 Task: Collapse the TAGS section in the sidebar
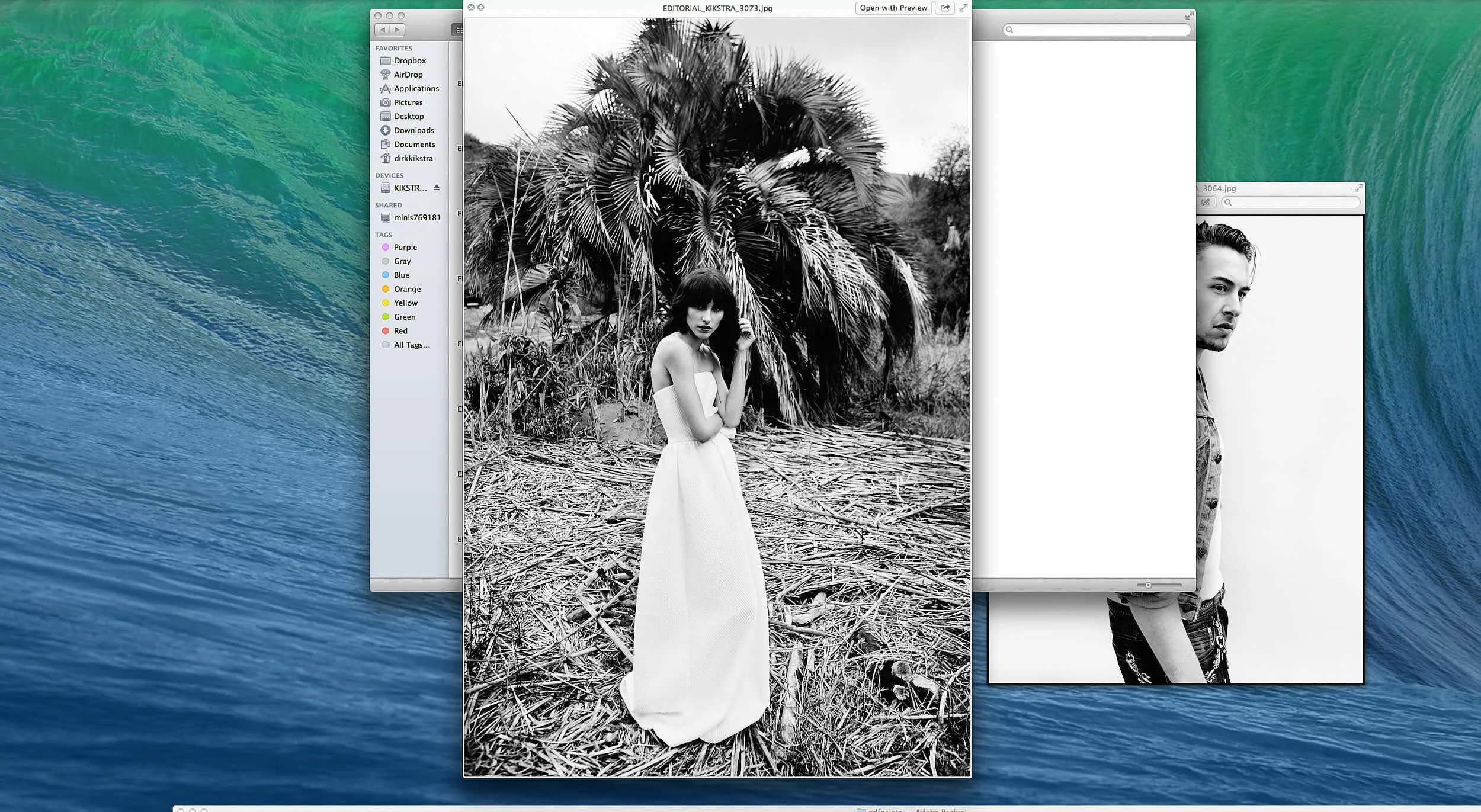point(384,235)
